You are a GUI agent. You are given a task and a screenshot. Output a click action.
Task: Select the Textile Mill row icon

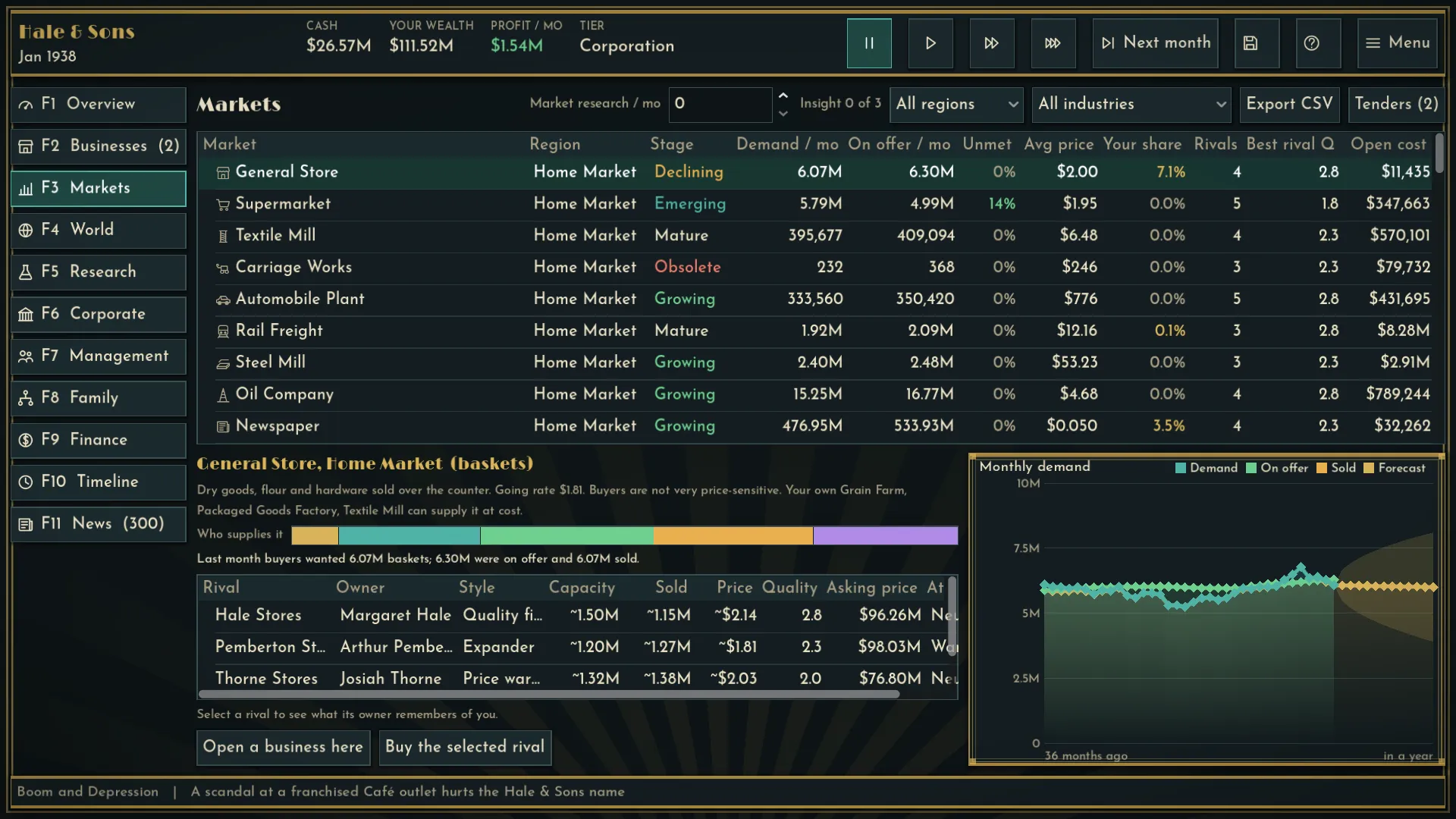[x=223, y=237]
